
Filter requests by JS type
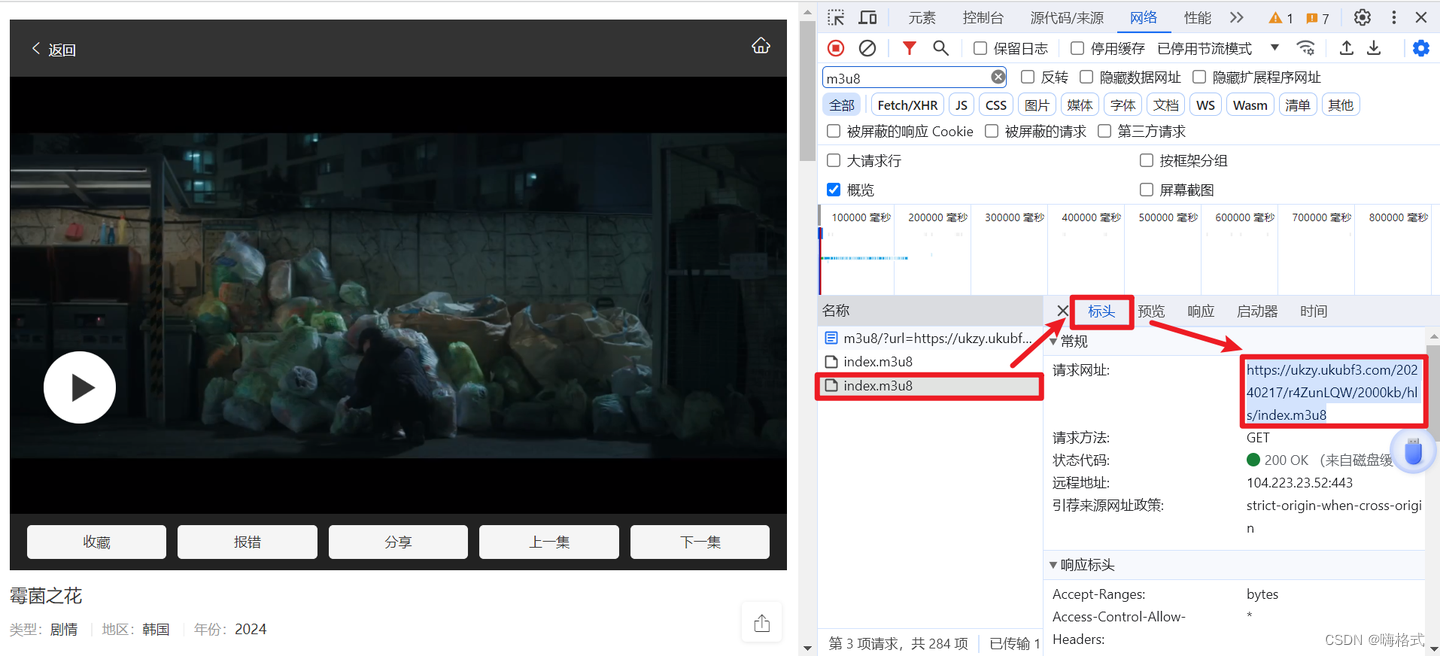(961, 105)
